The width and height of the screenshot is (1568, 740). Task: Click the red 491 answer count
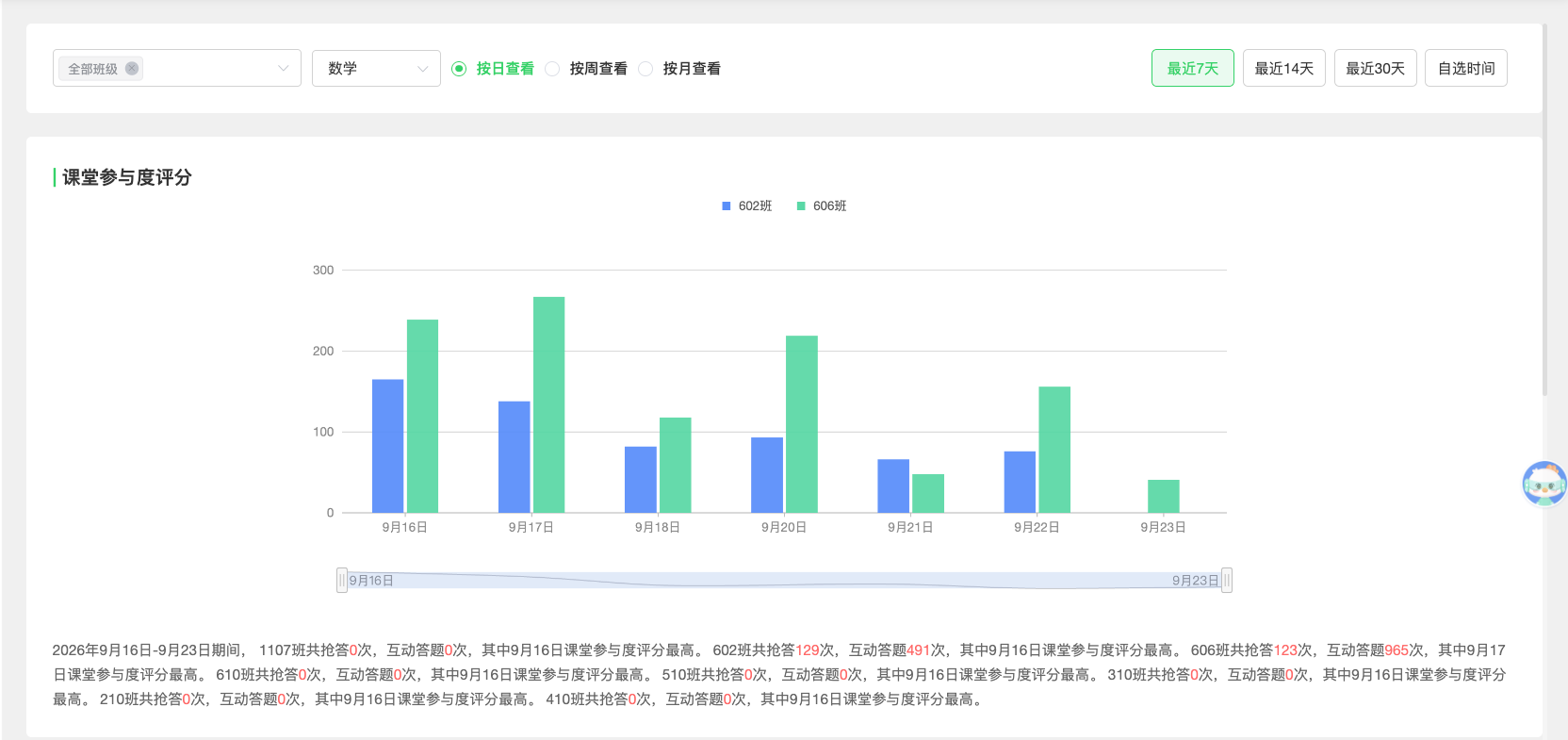click(x=919, y=650)
